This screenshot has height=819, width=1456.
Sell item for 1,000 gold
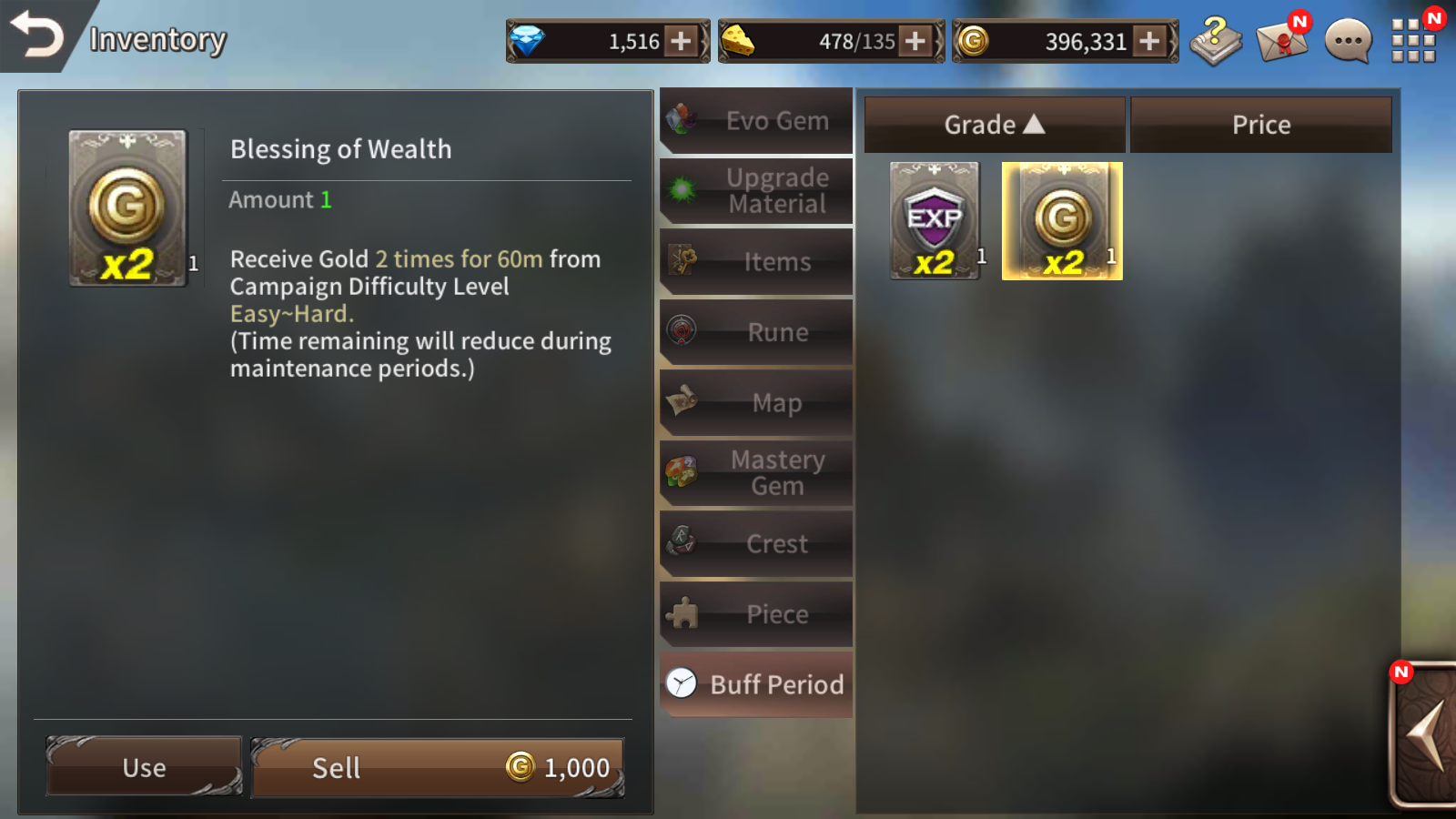(x=438, y=767)
